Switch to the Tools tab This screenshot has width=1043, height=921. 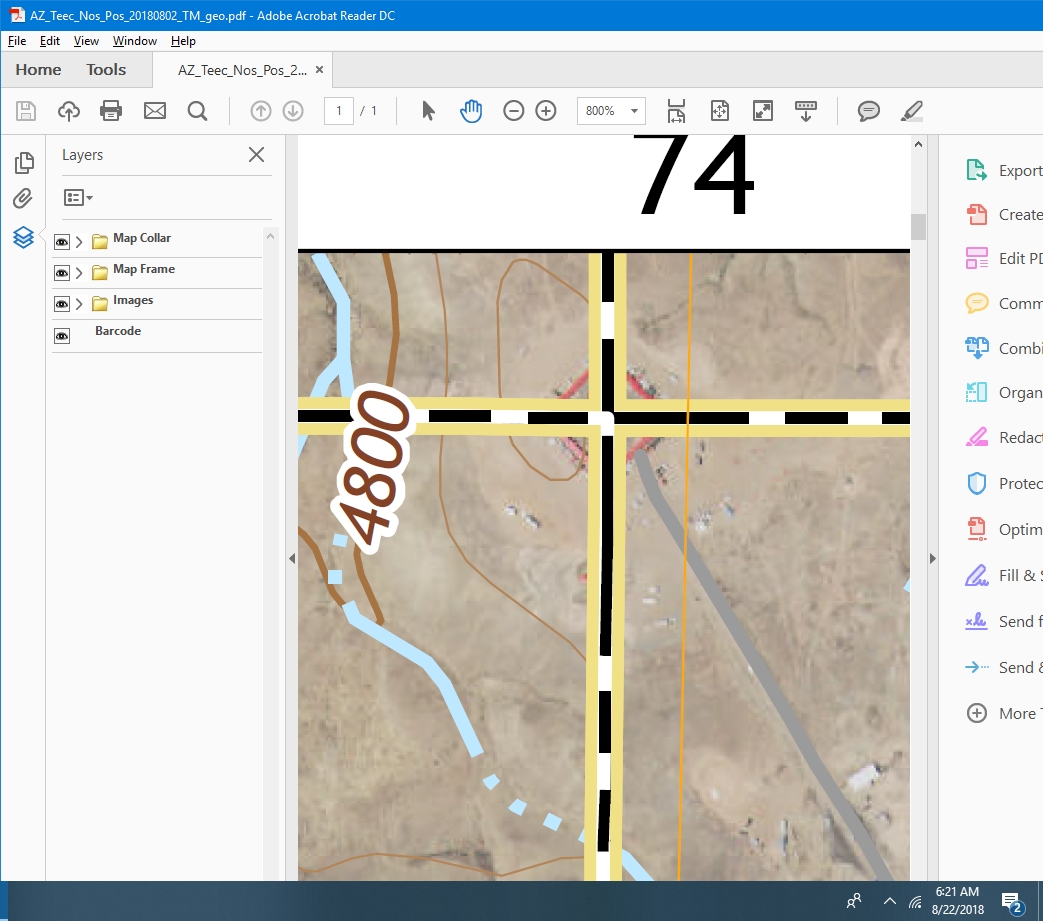(x=106, y=70)
